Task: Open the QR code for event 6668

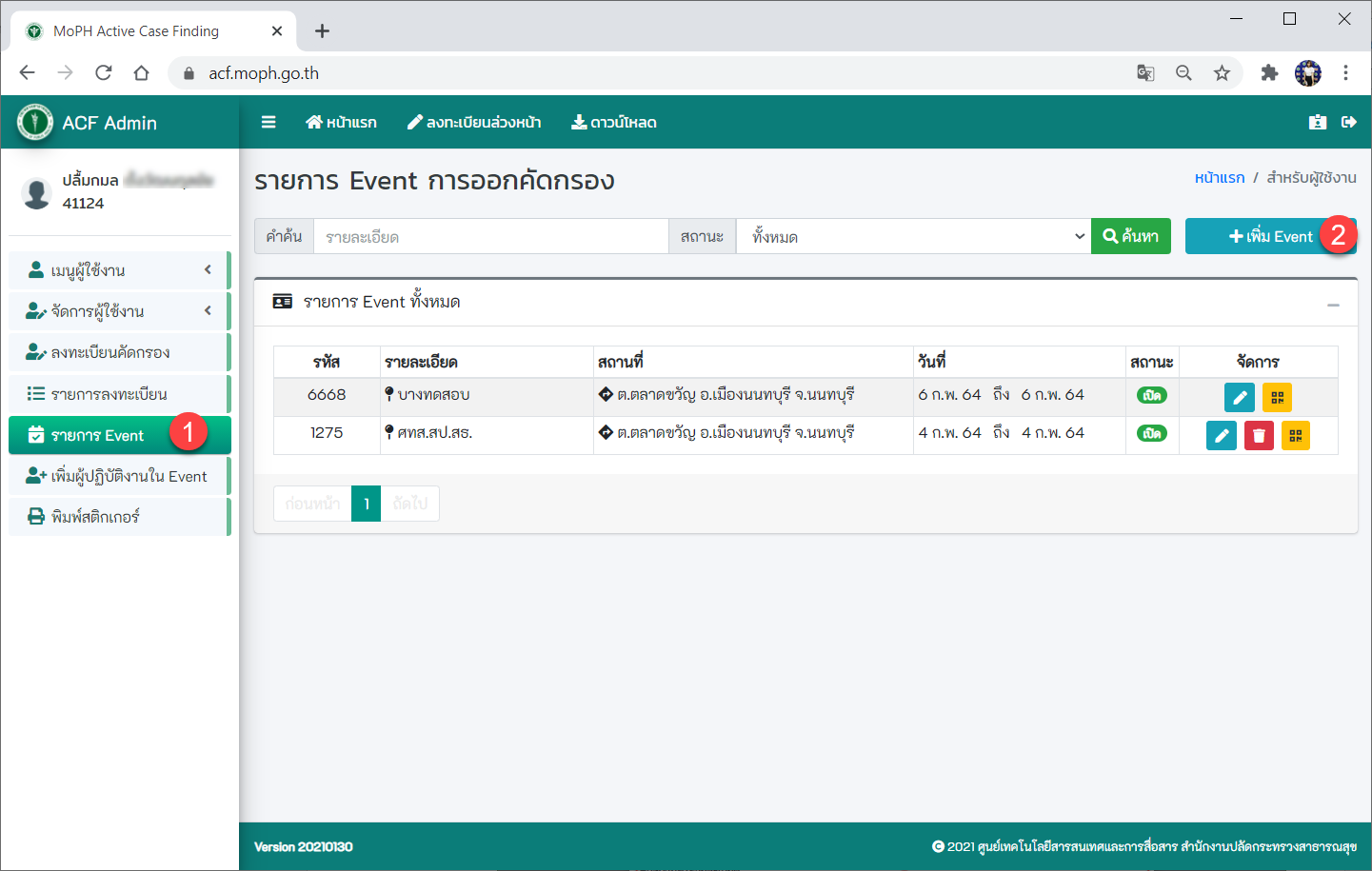Action: pos(1277,398)
